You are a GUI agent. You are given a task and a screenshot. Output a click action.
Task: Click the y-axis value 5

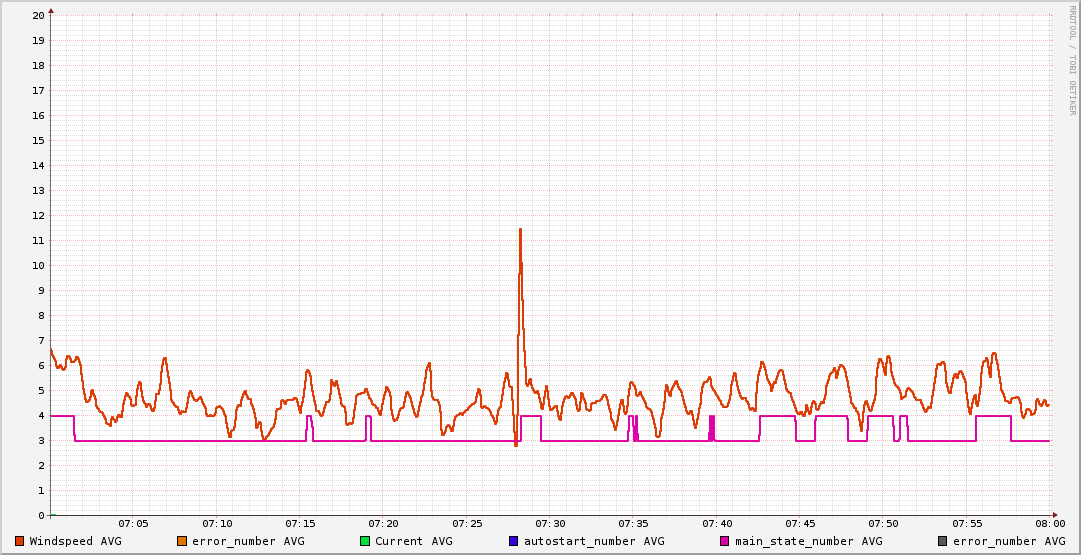[x=41, y=390]
